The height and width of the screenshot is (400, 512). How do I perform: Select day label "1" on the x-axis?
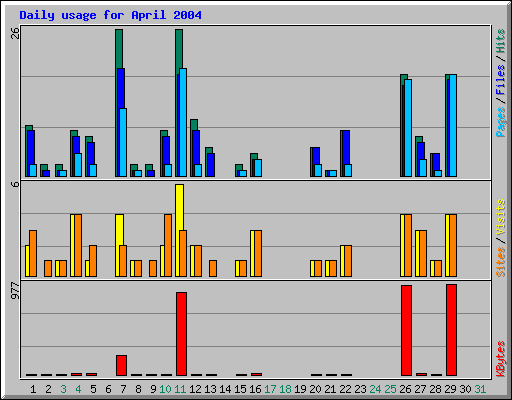pyautogui.click(x=33, y=389)
